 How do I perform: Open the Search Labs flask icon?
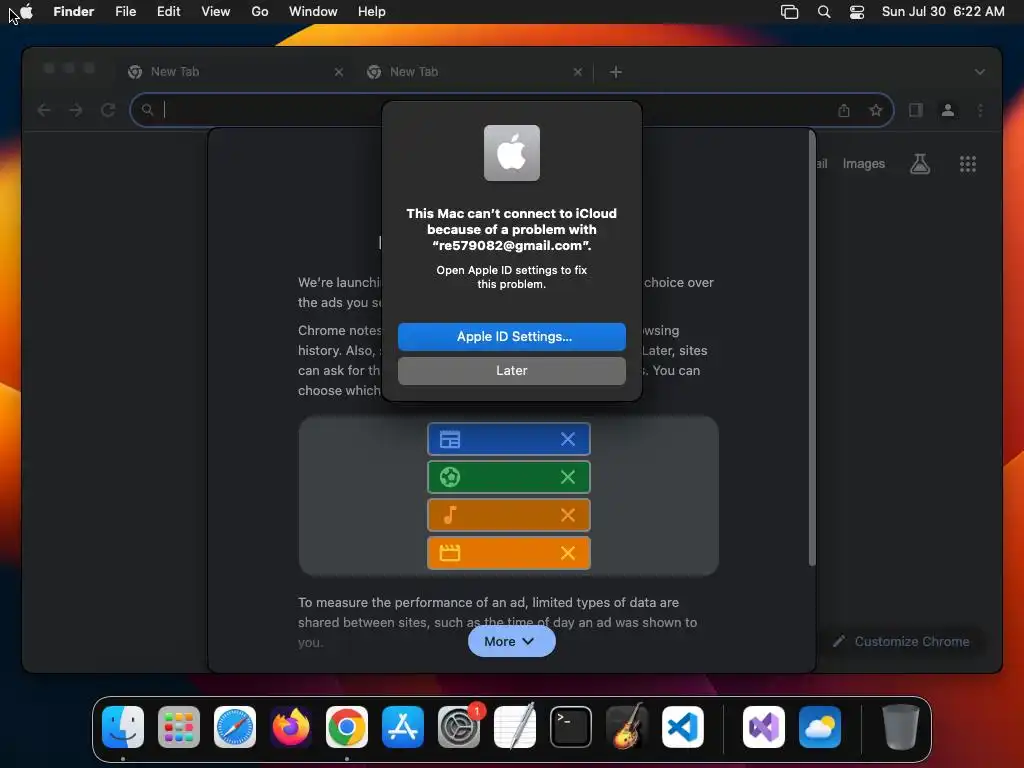(920, 164)
